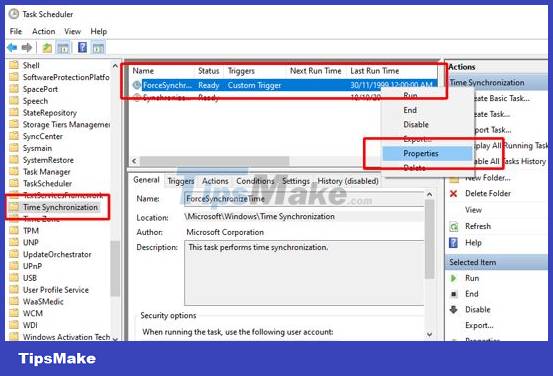Switch to the Actions tab
The width and height of the screenshot is (553, 376).
tap(215, 181)
